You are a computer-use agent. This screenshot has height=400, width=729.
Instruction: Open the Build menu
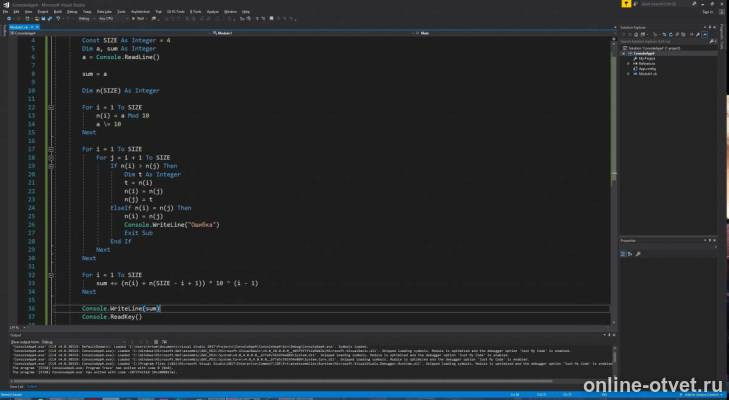tap(58, 11)
